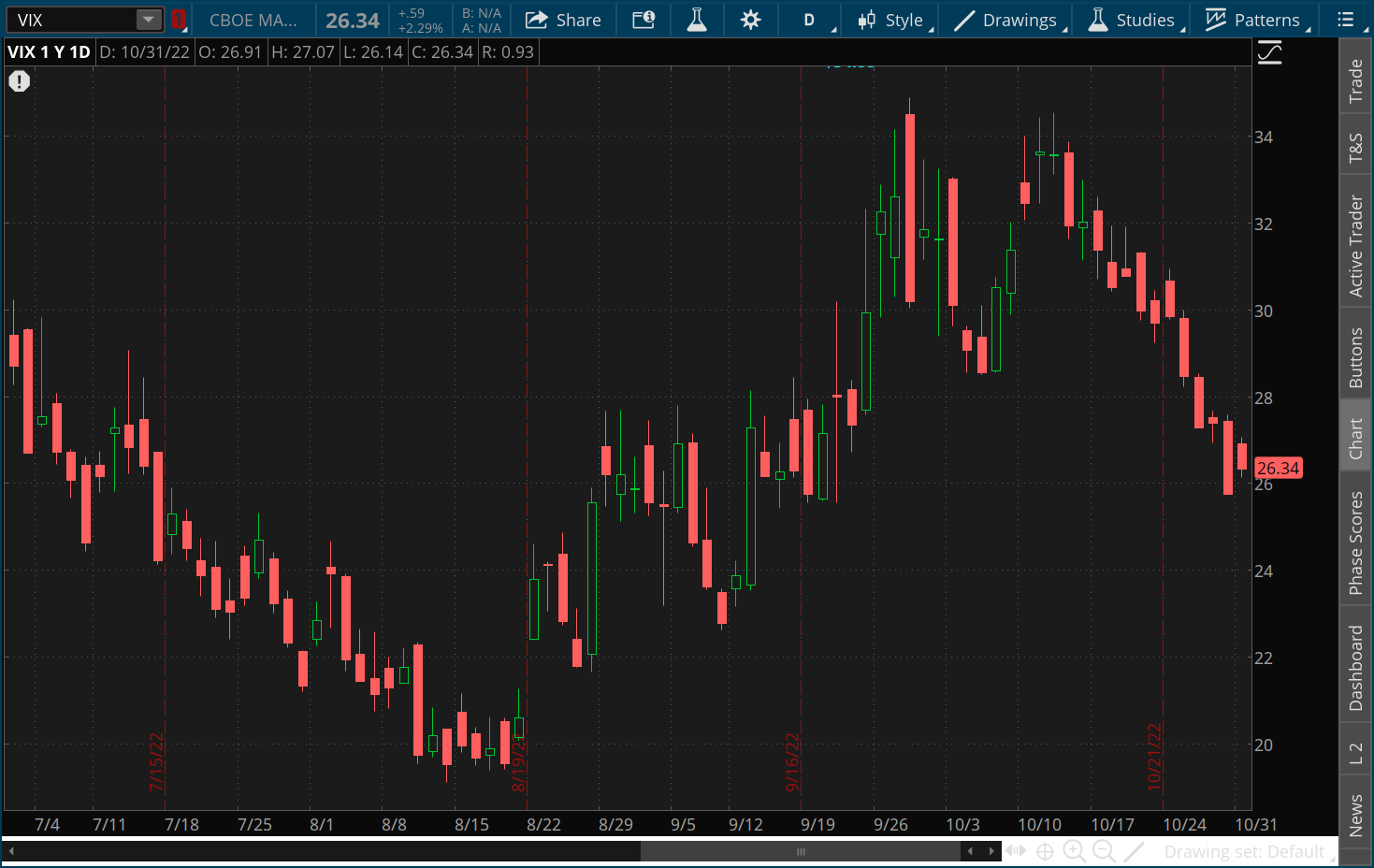Click the zoom in magnifier icon

(1075, 851)
